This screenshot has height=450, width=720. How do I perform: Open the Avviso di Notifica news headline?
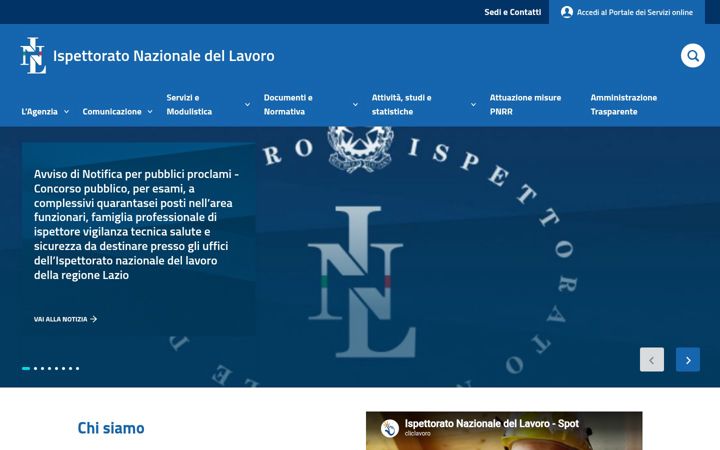[x=136, y=224]
